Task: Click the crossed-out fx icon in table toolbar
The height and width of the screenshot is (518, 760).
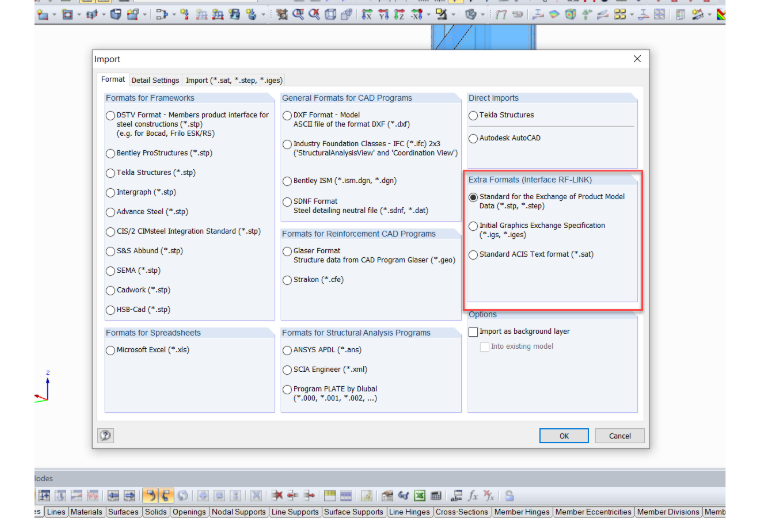Action: click(x=488, y=496)
